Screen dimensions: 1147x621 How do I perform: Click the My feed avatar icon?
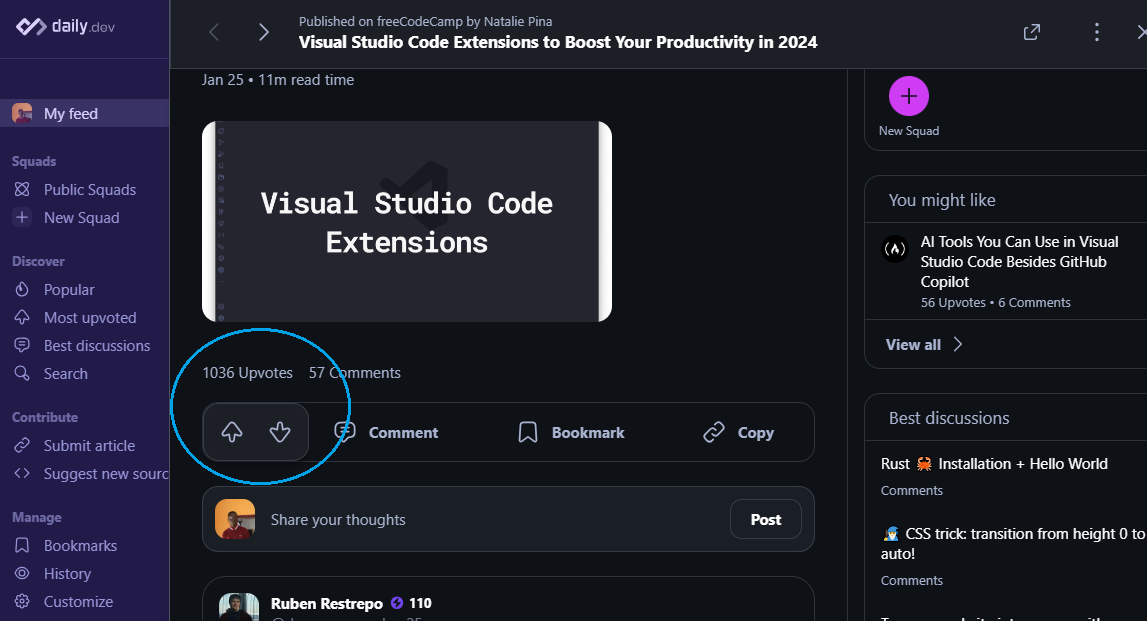point(22,113)
